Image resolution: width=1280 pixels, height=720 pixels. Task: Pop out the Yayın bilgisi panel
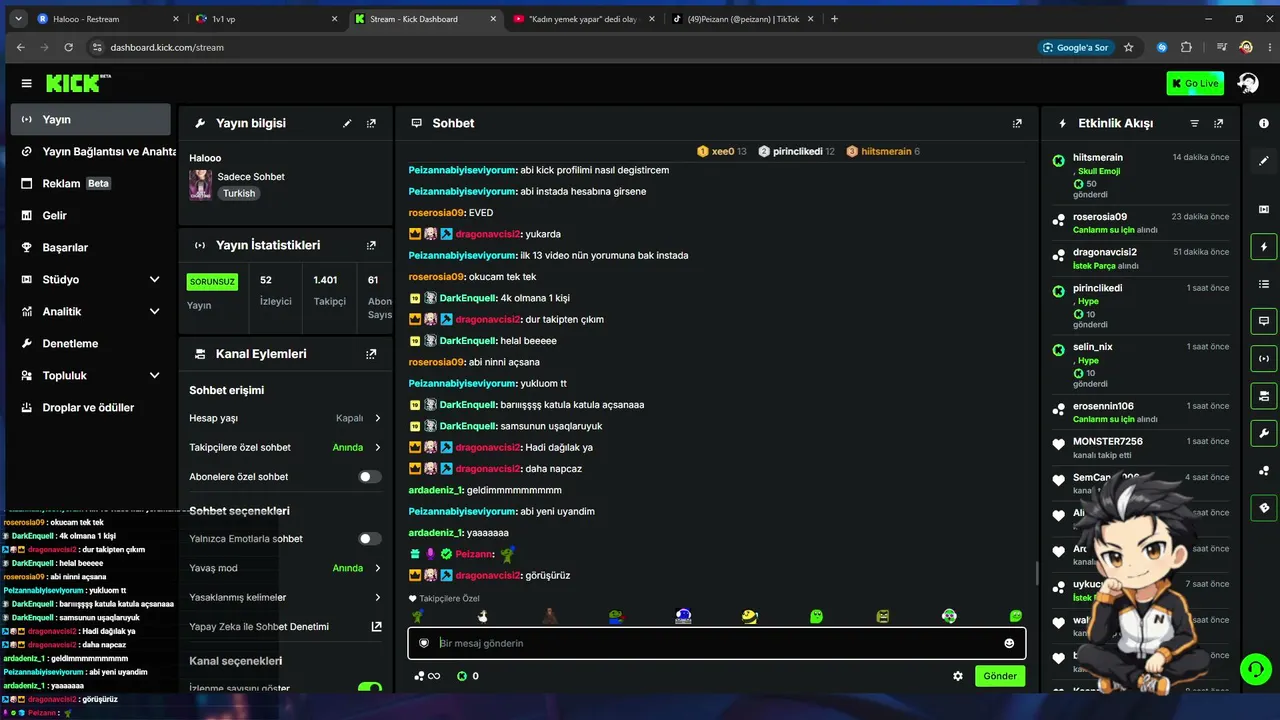coord(371,123)
